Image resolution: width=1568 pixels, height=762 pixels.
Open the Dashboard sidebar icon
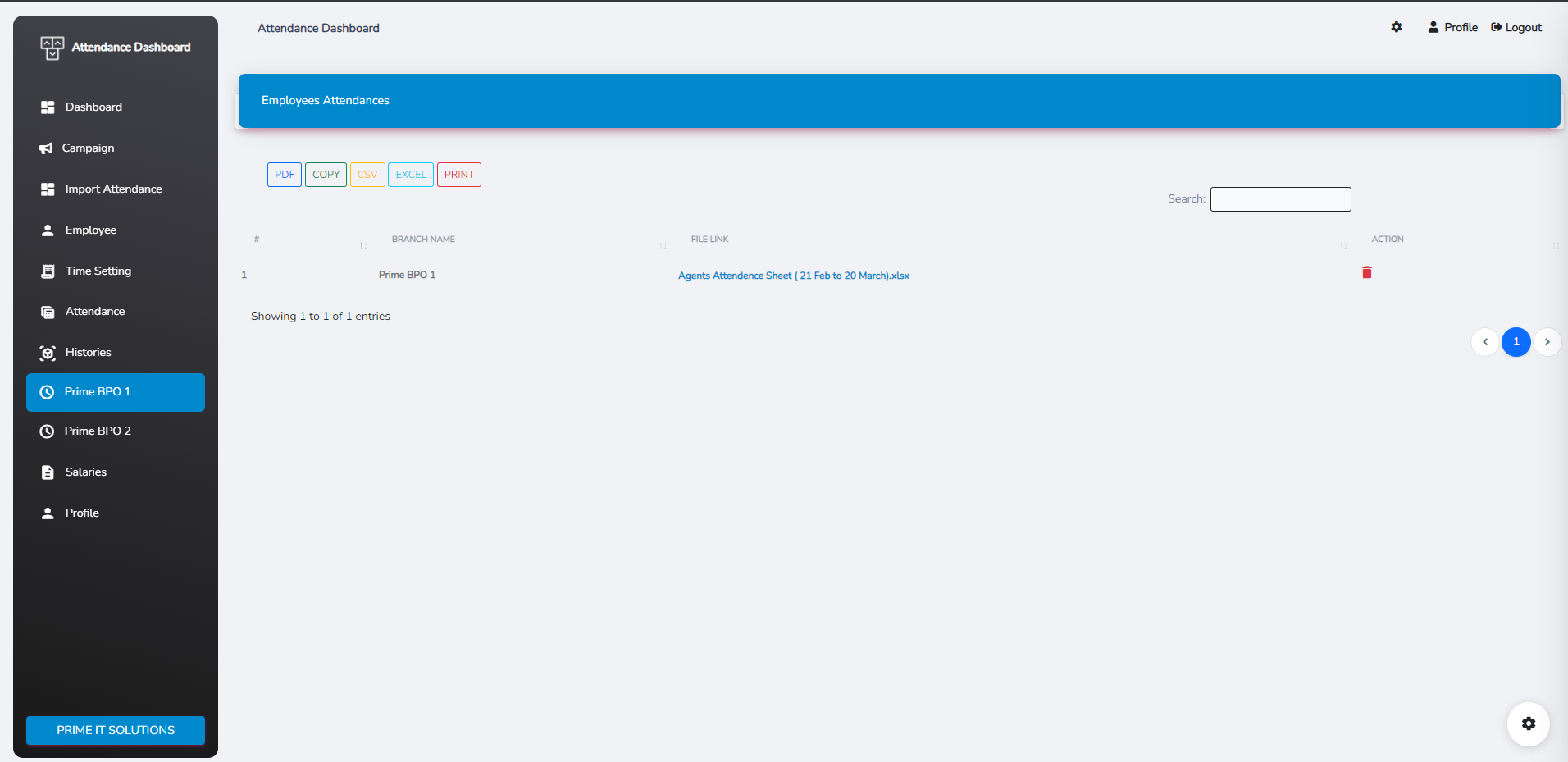pos(48,107)
